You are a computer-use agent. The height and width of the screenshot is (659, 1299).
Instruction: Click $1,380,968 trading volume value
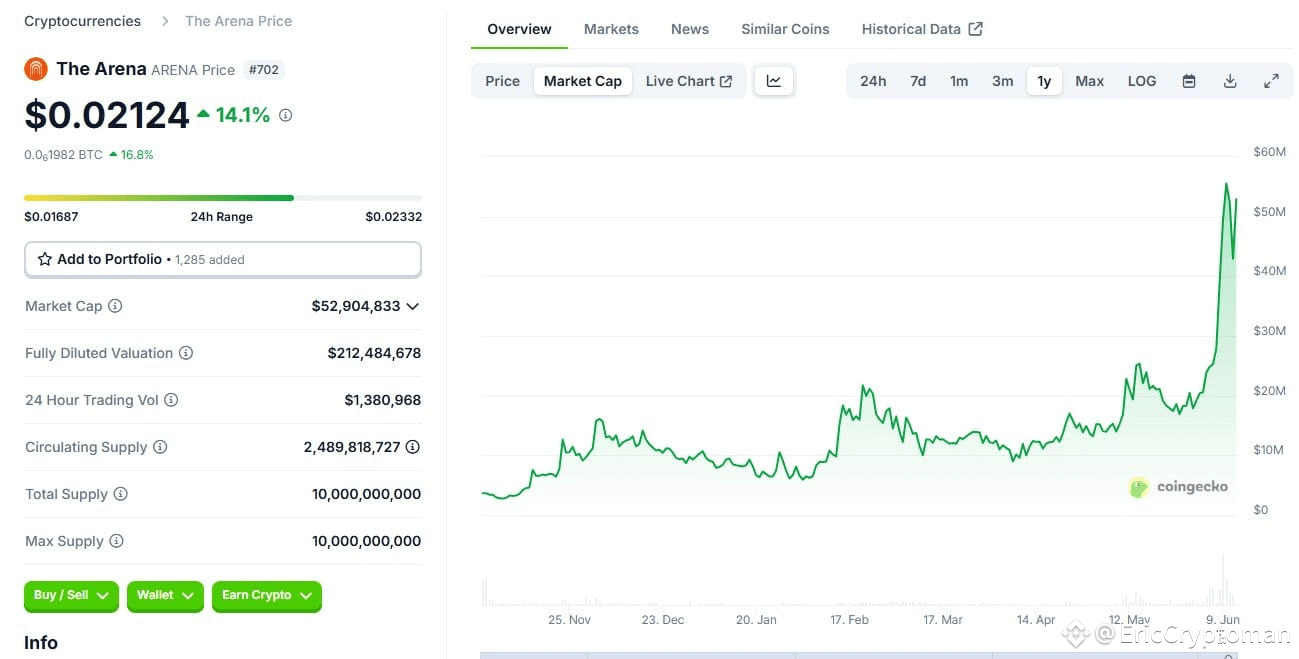pos(383,400)
